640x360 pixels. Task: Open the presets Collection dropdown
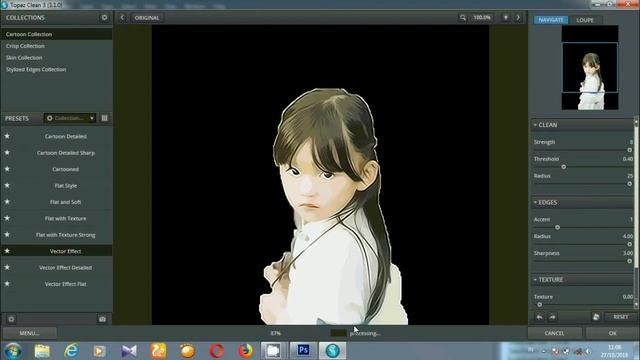coord(70,118)
